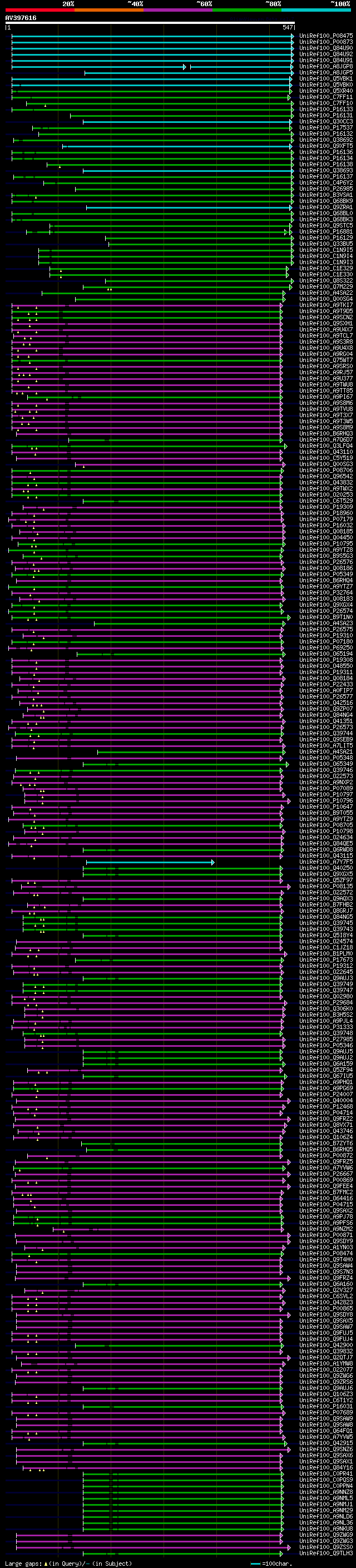Select the UniRef100_P16133 label
The width and height of the screenshot is (356, 1568).
click(x=325, y=109)
